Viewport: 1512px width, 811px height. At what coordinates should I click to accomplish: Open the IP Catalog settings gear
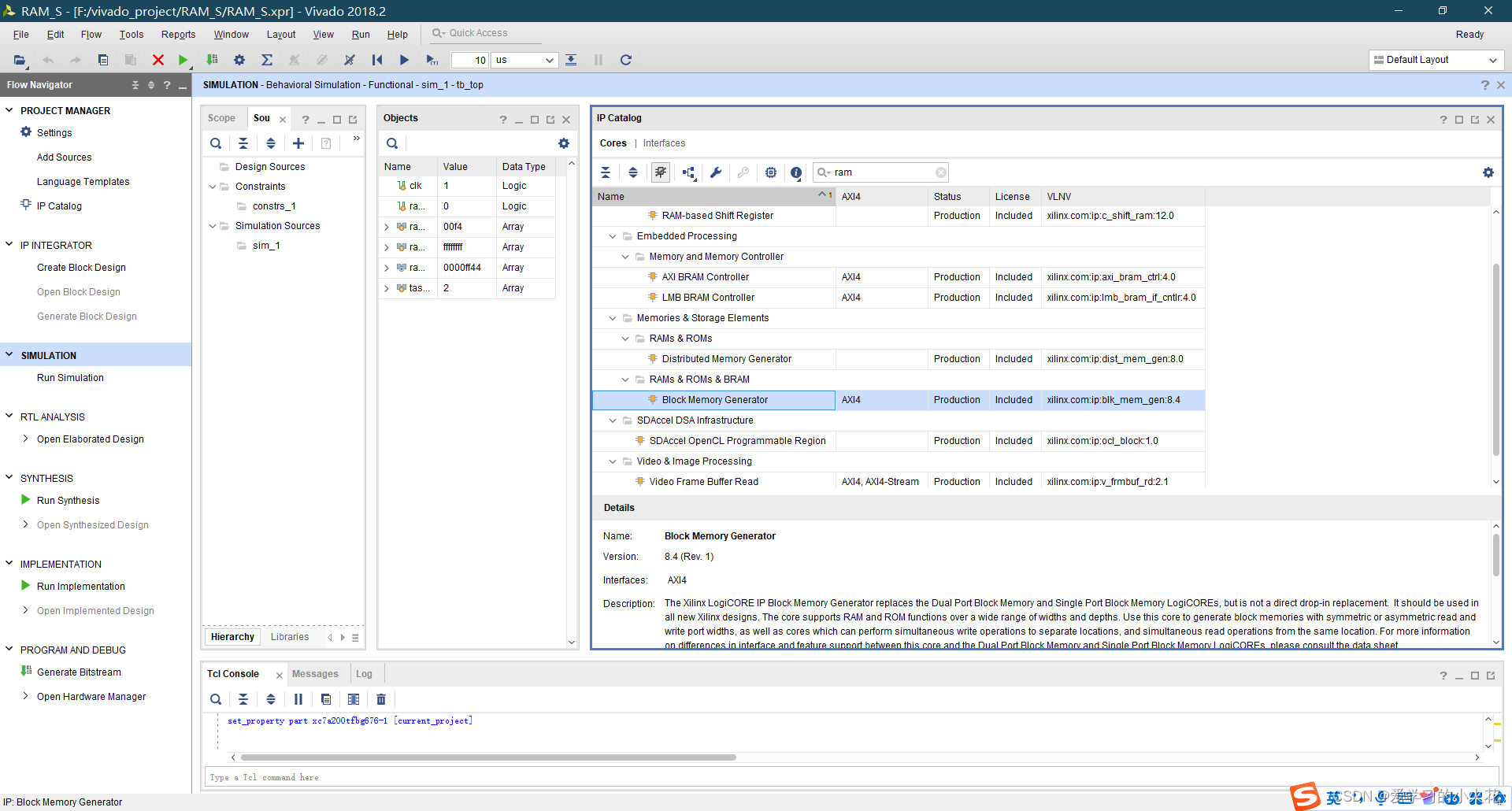tap(1488, 172)
